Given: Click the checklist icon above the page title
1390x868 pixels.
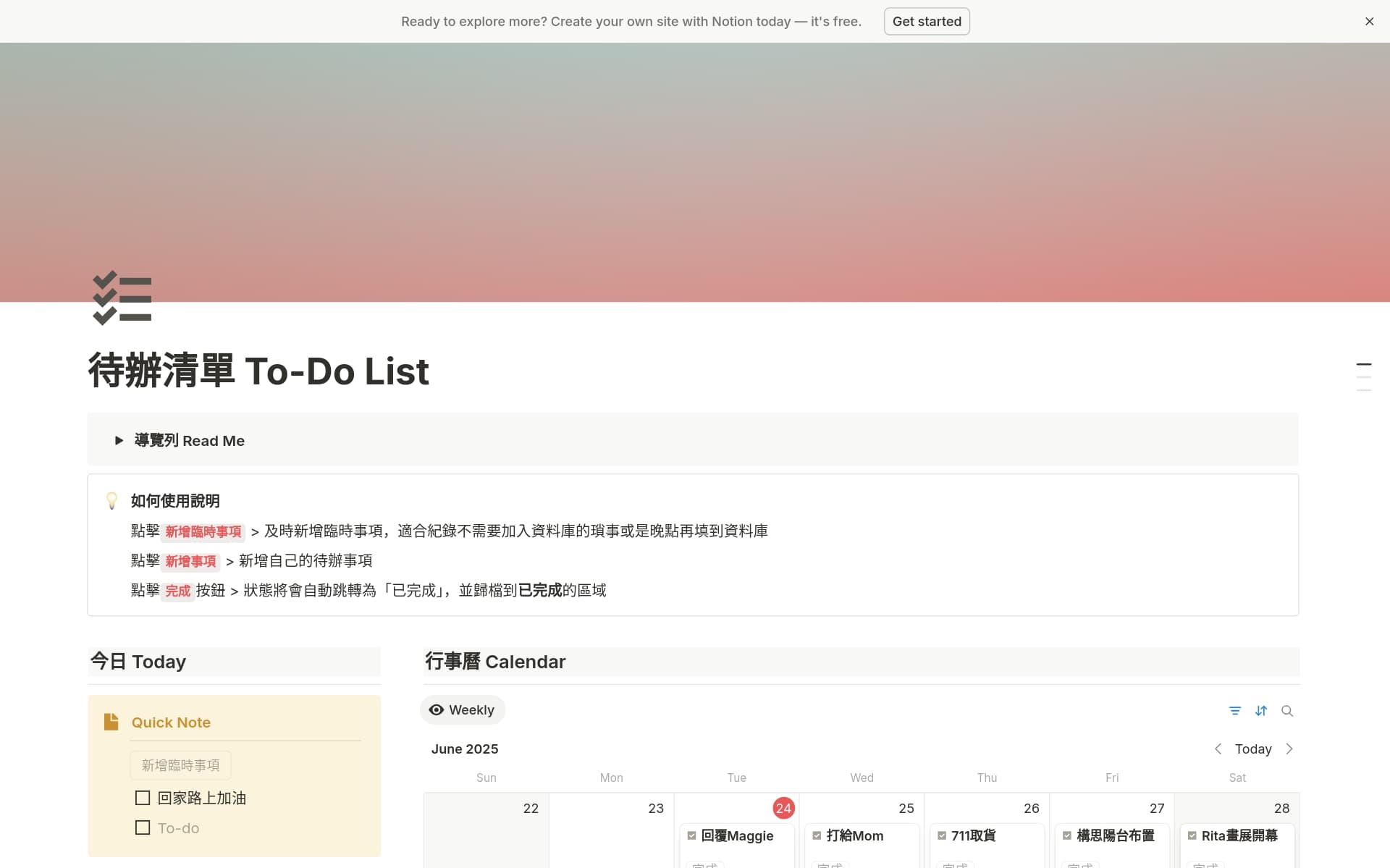Looking at the screenshot, I should [x=122, y=298].
